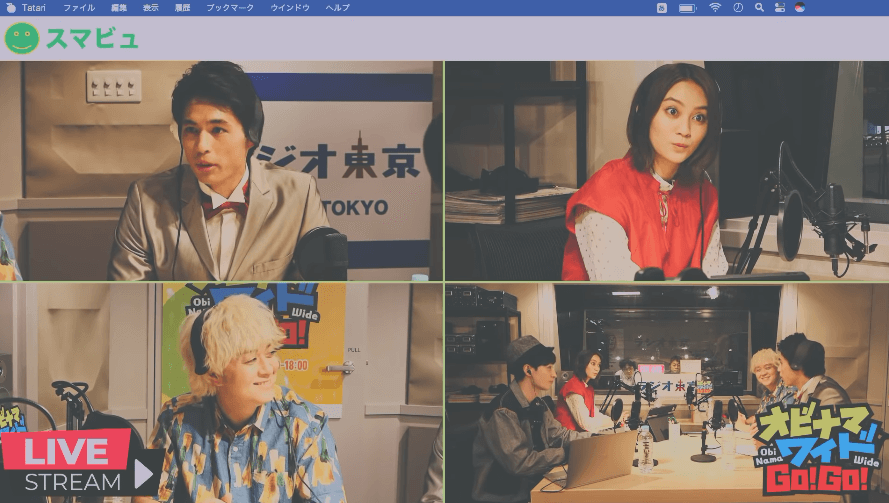Open the Tatari application menu

[x=33, y=7]
